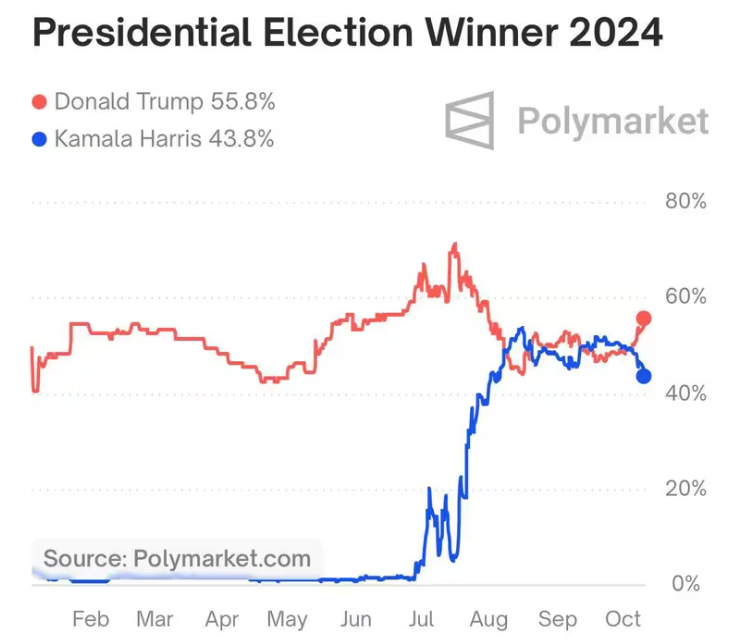Viewport: 738px width, 641px height.
Task: Click the Donald Trump 55.8% legend label
Action: 165,102
